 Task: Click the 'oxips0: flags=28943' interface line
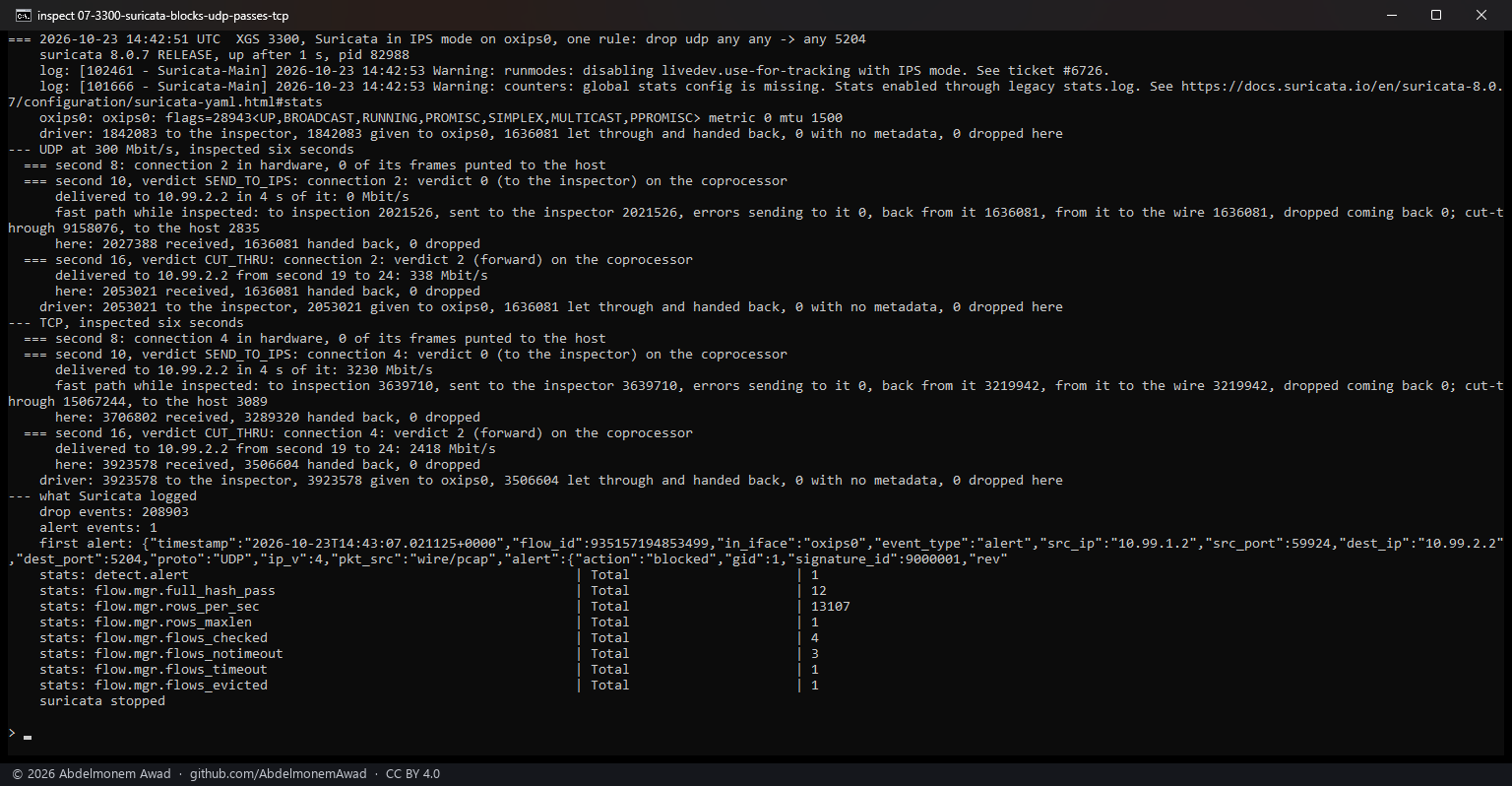click(441, 118)
